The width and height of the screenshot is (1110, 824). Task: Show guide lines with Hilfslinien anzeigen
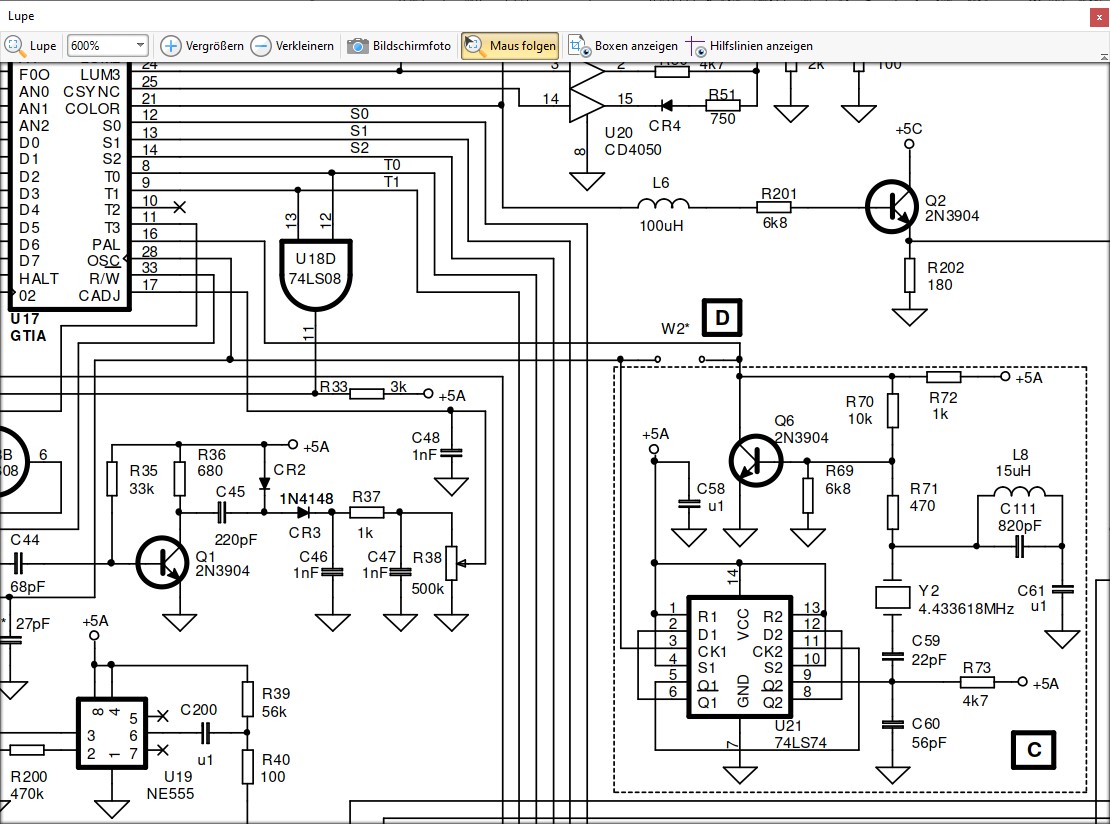pyautogui.click(x=749, y=46)
